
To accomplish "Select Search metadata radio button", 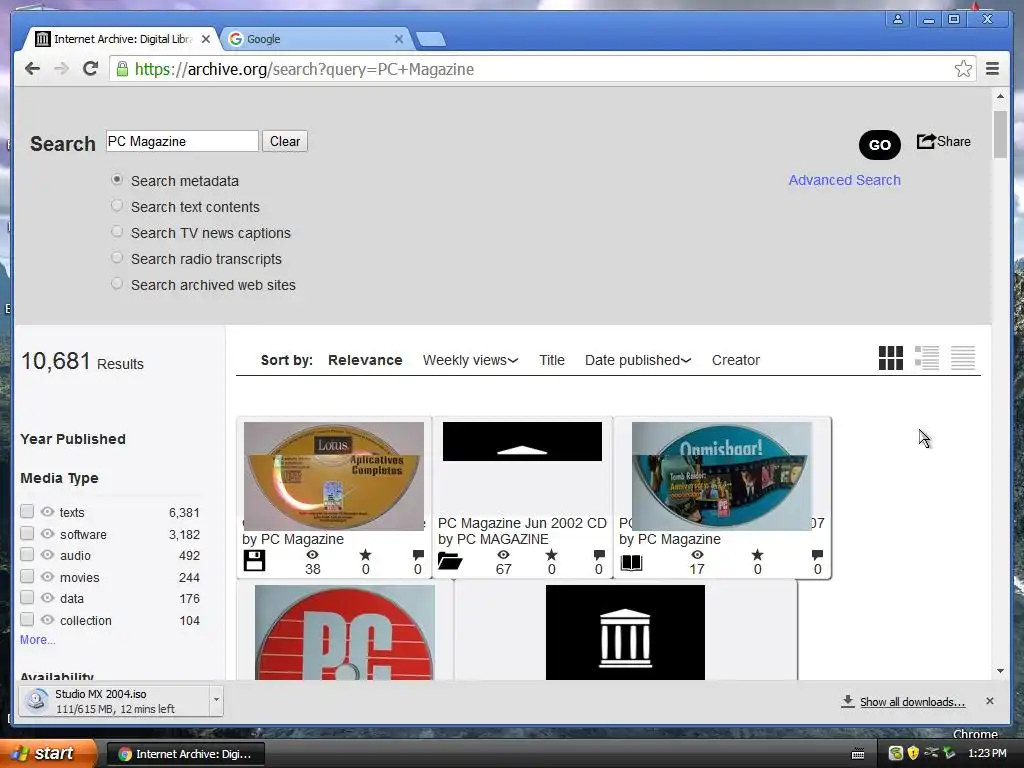I will [x=117, y=180].
